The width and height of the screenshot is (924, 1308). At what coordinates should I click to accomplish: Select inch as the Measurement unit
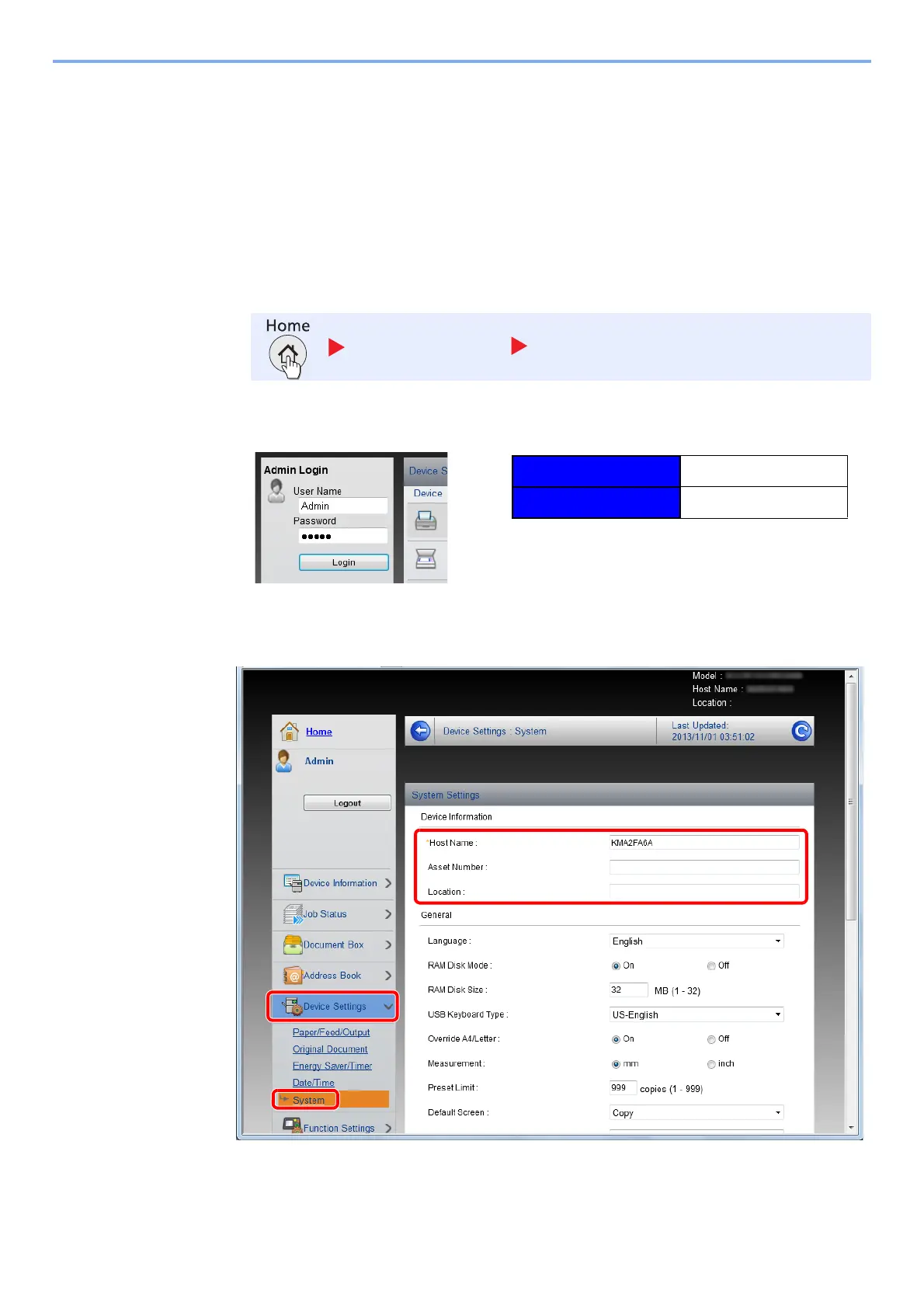(x=711, y=1064)
